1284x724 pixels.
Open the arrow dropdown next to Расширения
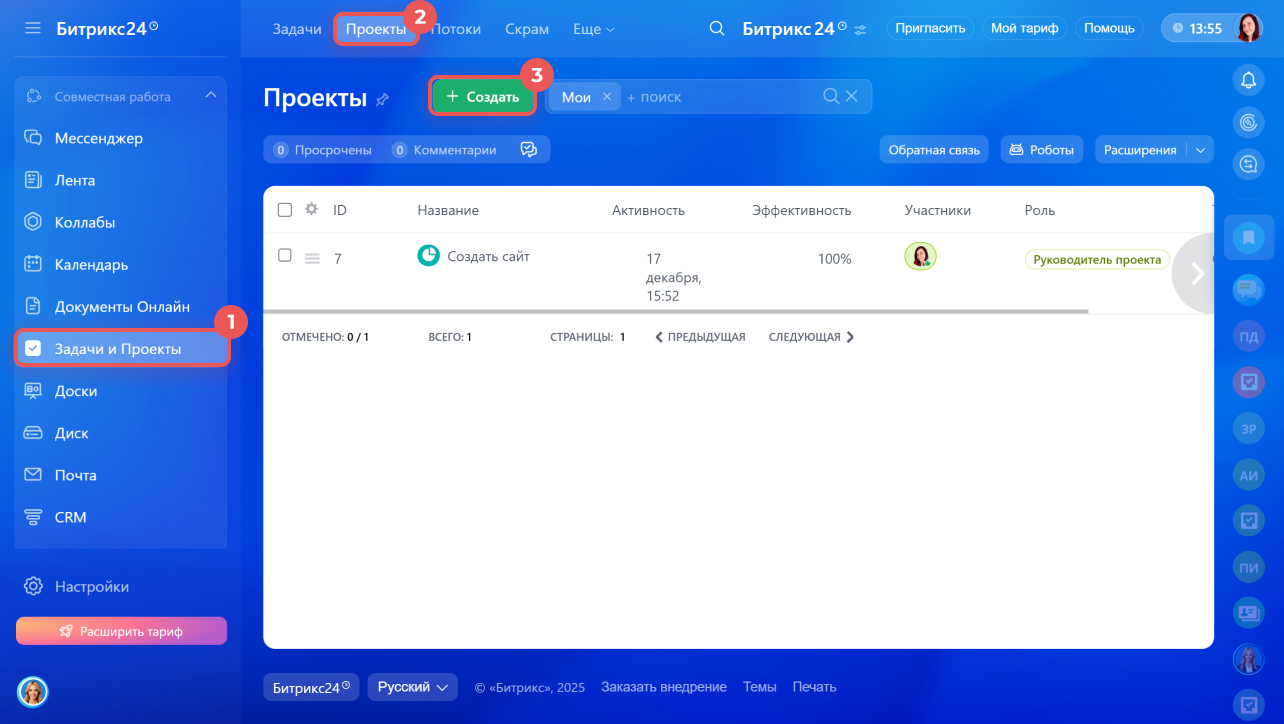pyautogui.click(x=1201, y=150)
